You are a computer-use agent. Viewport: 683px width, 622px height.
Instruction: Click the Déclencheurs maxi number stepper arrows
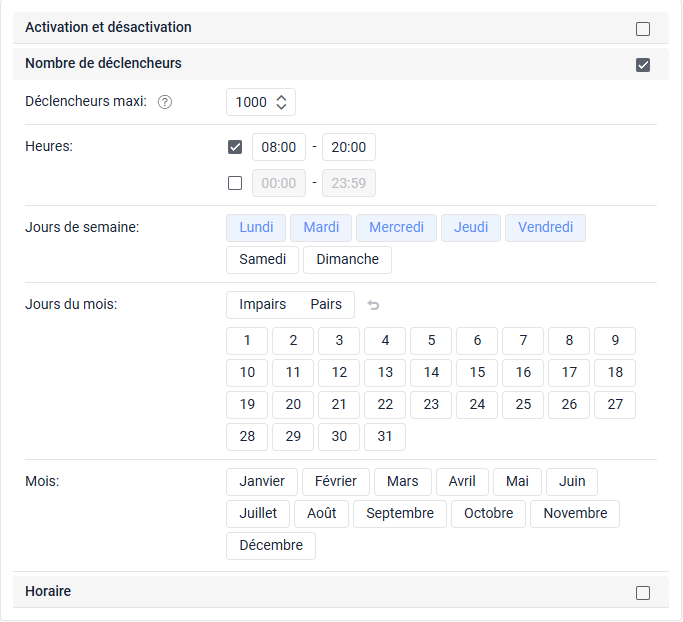tap(281, 102)
